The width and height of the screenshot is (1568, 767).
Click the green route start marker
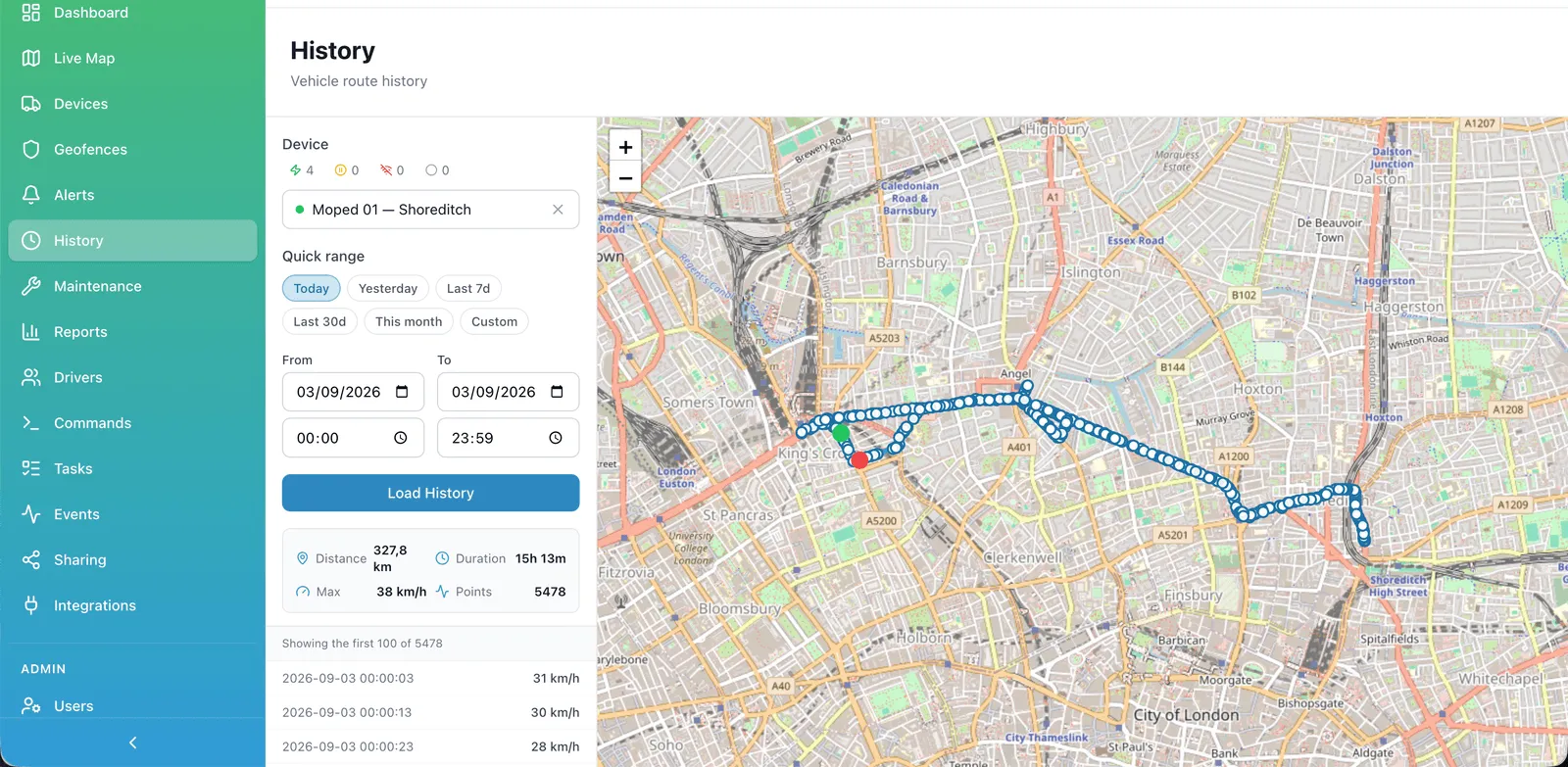tap(841, 432)
